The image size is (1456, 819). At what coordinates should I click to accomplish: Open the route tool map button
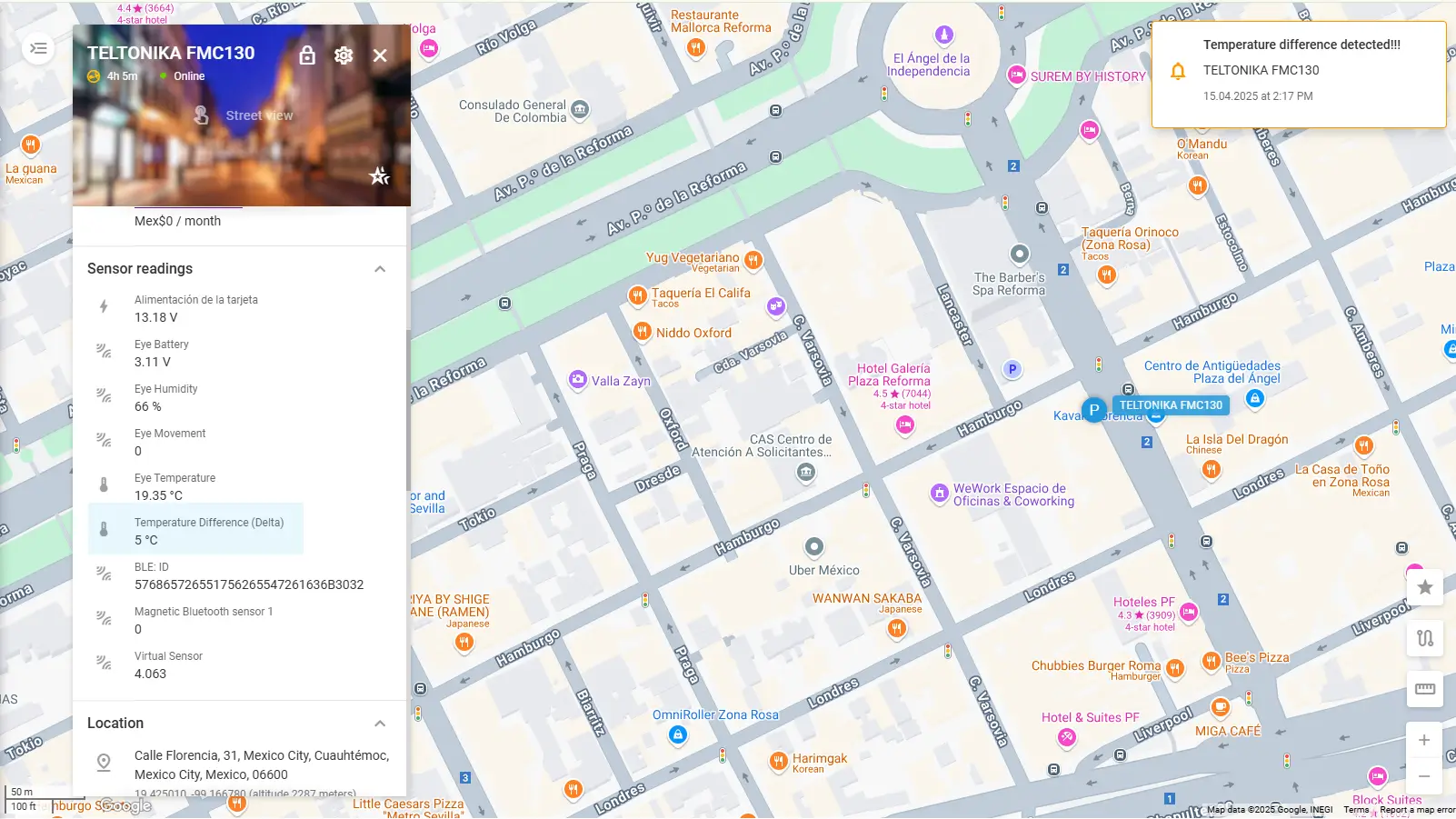pos(1425,638)
